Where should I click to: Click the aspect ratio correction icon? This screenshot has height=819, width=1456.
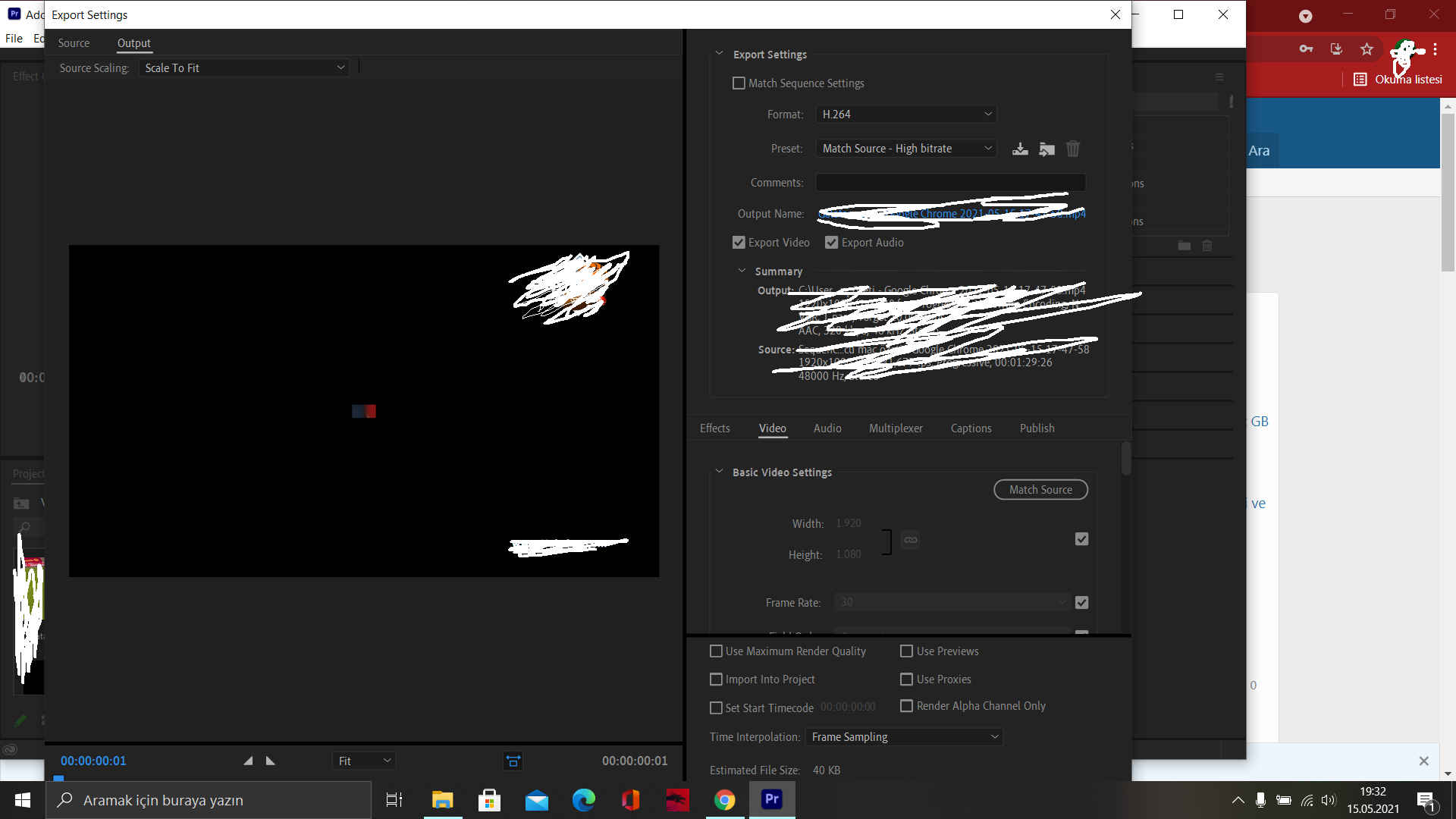(x=513, y=761)
